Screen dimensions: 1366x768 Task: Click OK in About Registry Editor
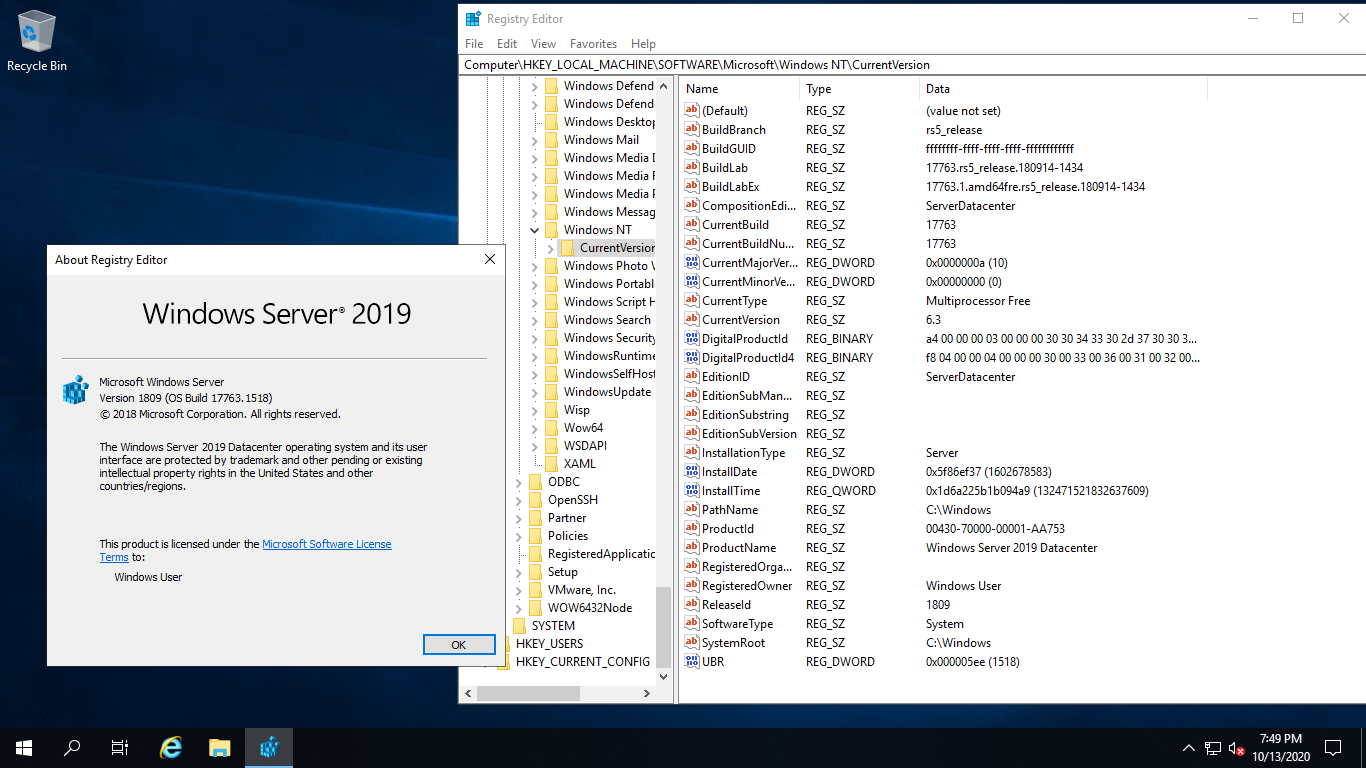pos(459,645)
